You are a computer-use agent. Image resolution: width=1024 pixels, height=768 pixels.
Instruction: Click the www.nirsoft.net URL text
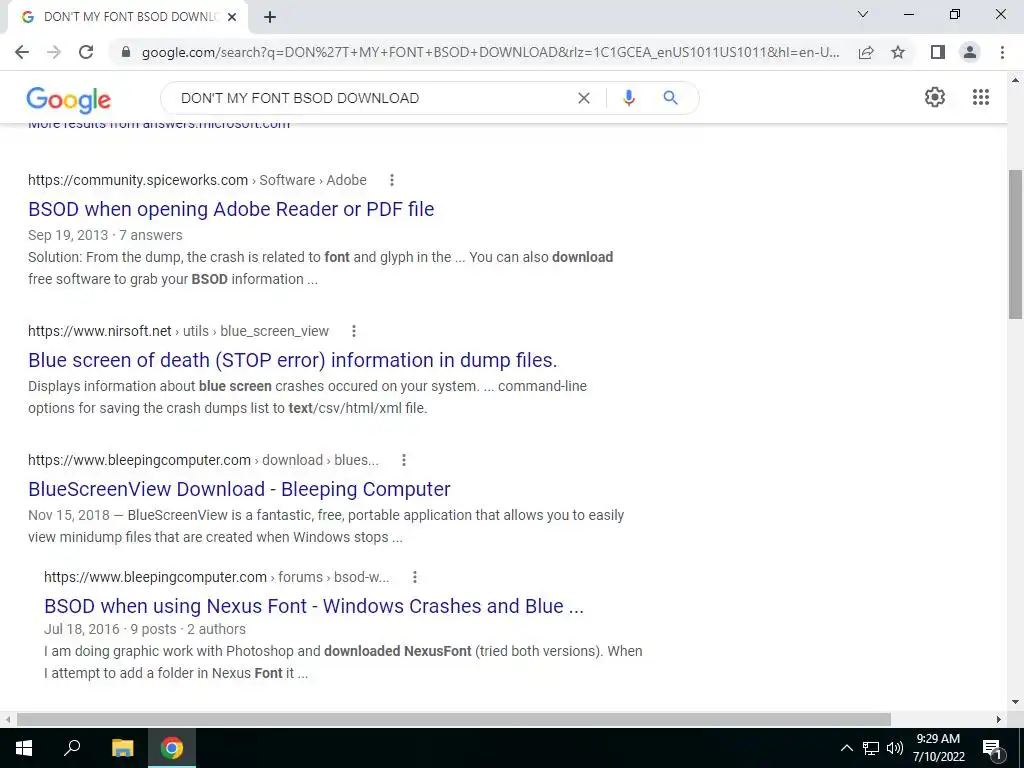coord(100,331)
